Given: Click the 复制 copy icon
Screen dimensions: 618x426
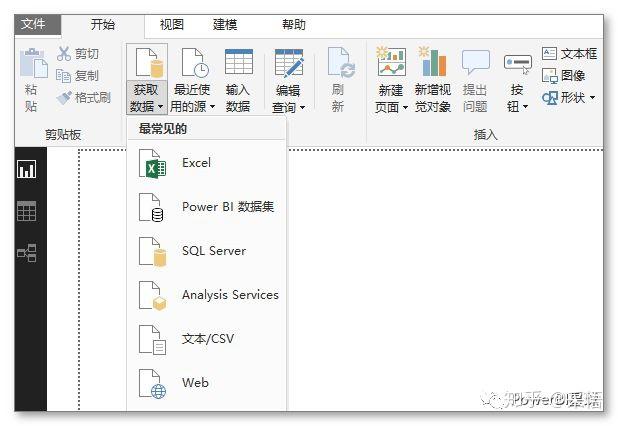Looking at the screenshot, I should 63,75.
